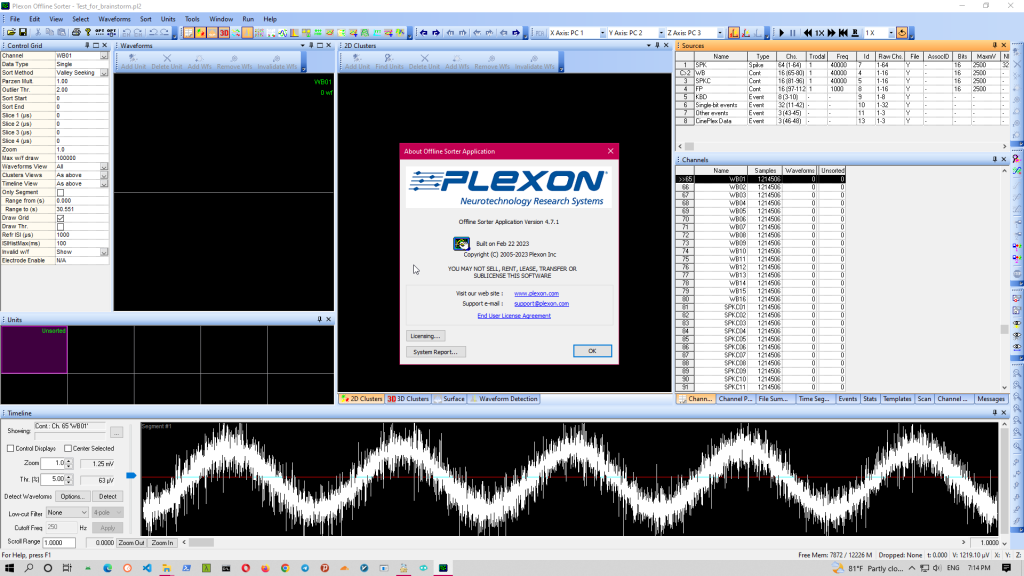1024x576 pixels.
Task: Click the System Report... button
Action: point(435,351)
